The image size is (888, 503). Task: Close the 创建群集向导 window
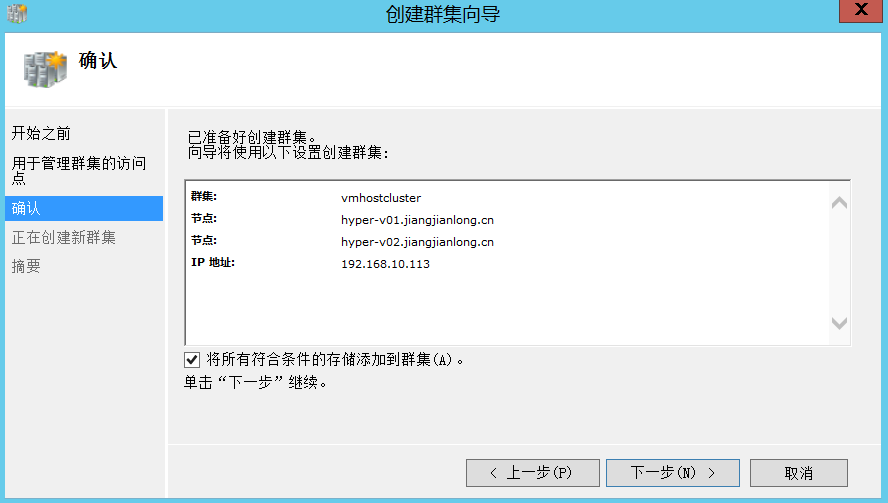pos(860,10)
